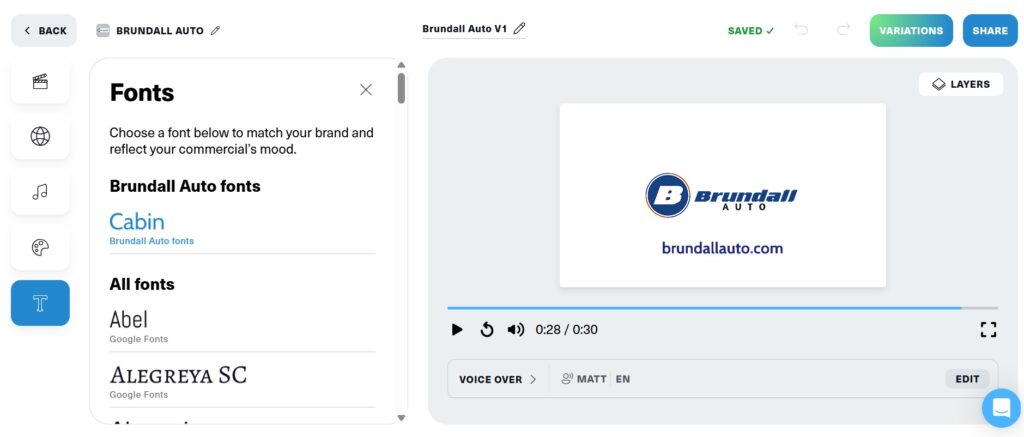
Task: Open the music notes panel
Action: pos(40,192)
